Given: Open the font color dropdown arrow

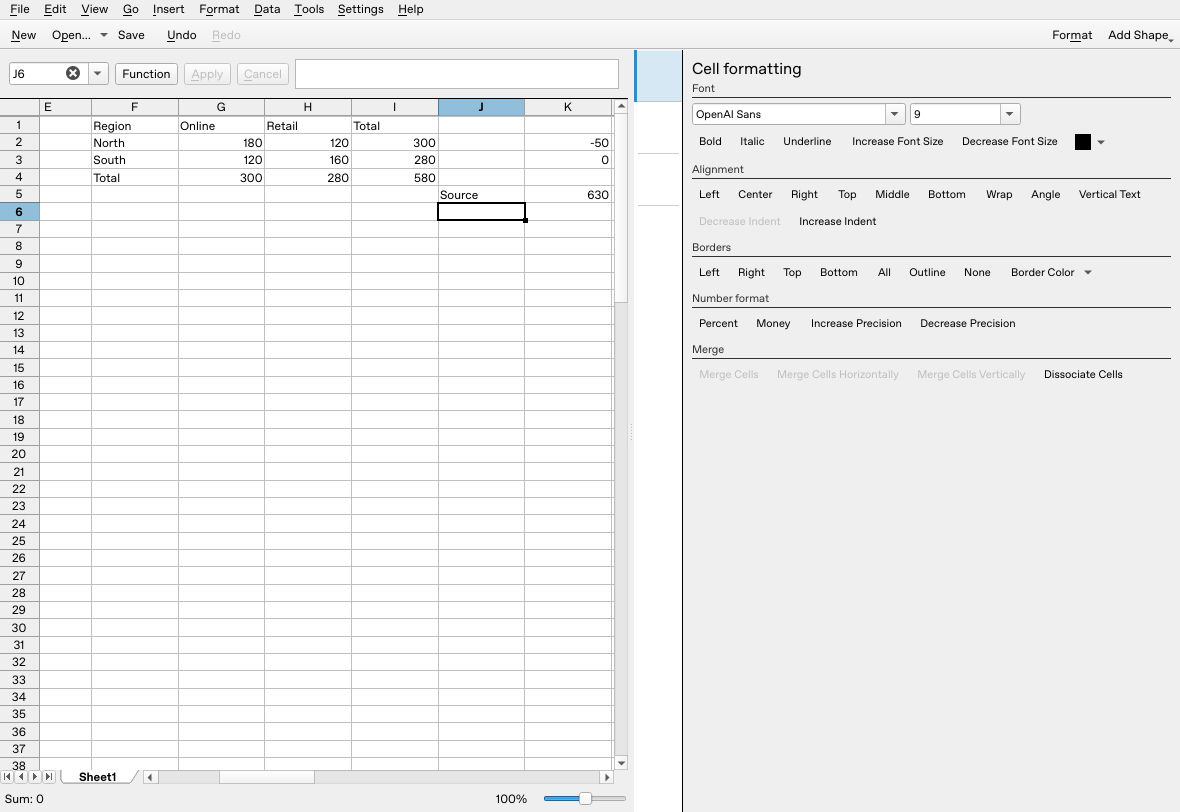Looking at the screenshot, I should click(x=1100, y=142).
